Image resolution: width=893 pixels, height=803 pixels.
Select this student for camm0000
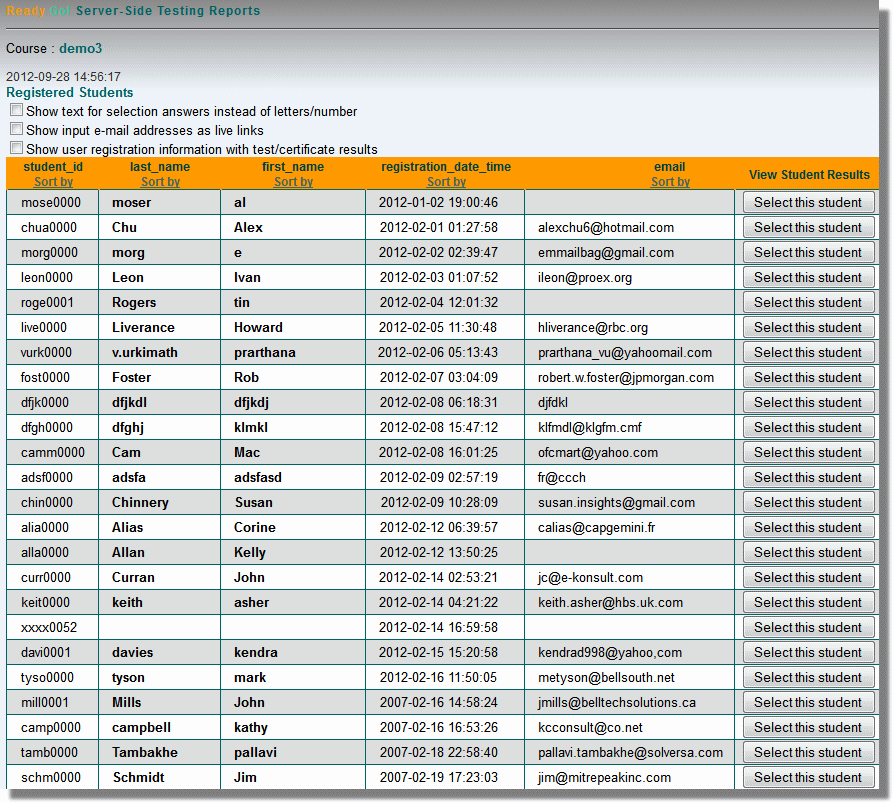click(x=808, y=453)
